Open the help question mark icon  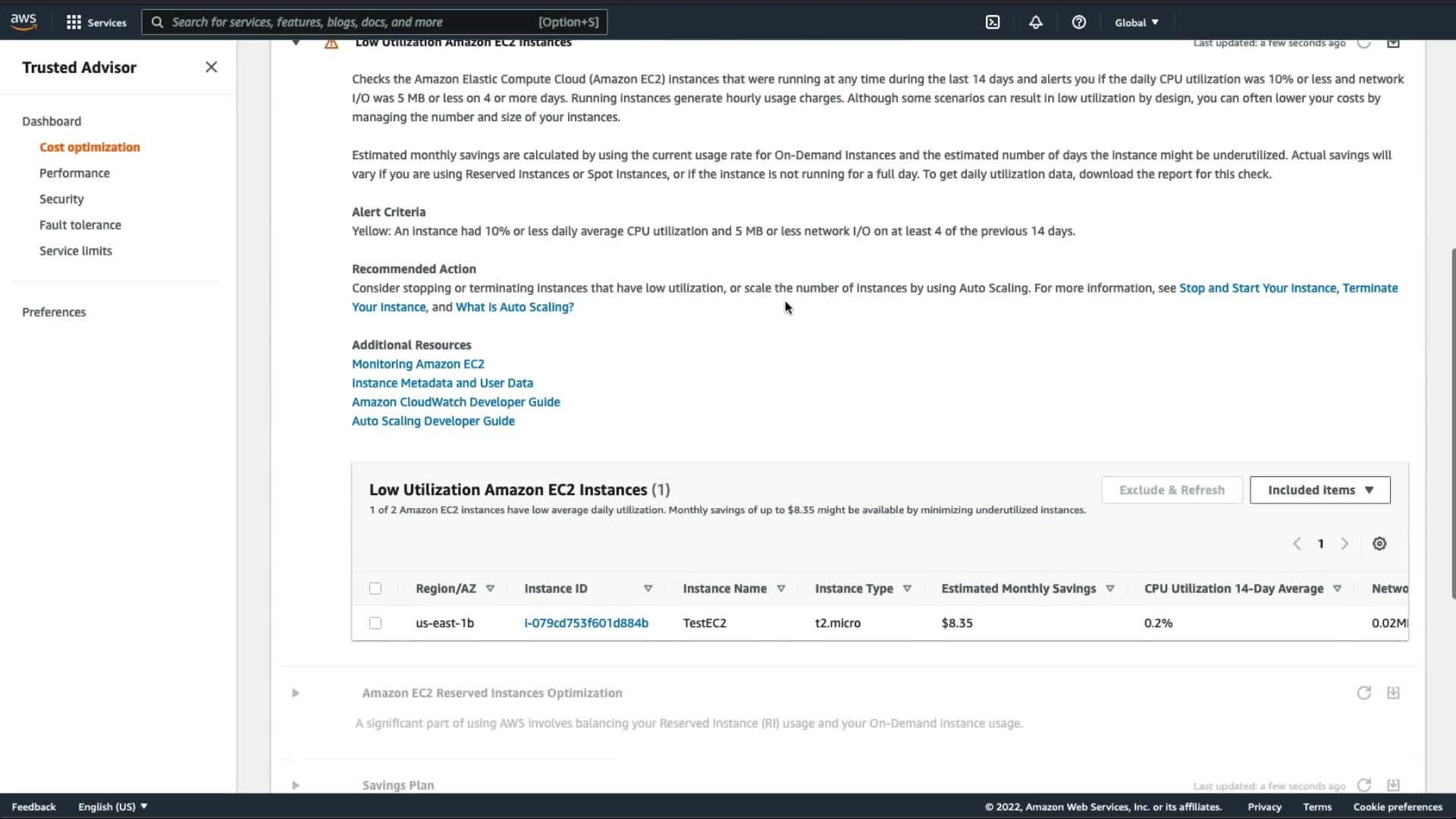click(1078, 22)
